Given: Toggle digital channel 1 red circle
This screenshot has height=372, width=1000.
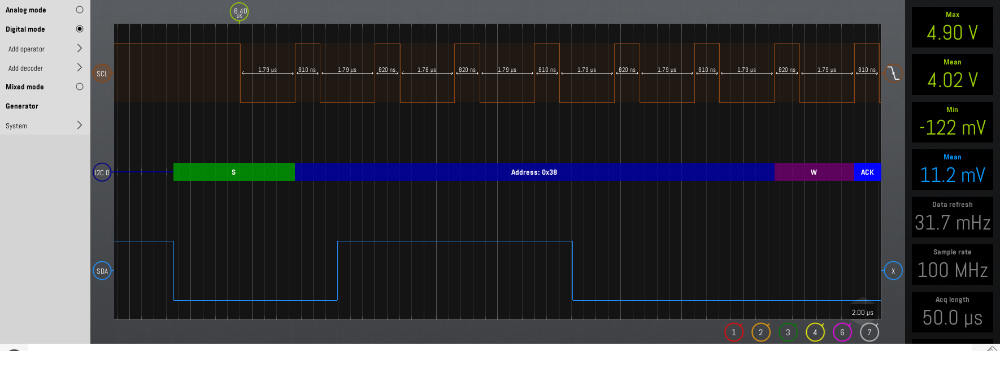Looking at the screenshot, I should 733,332.
